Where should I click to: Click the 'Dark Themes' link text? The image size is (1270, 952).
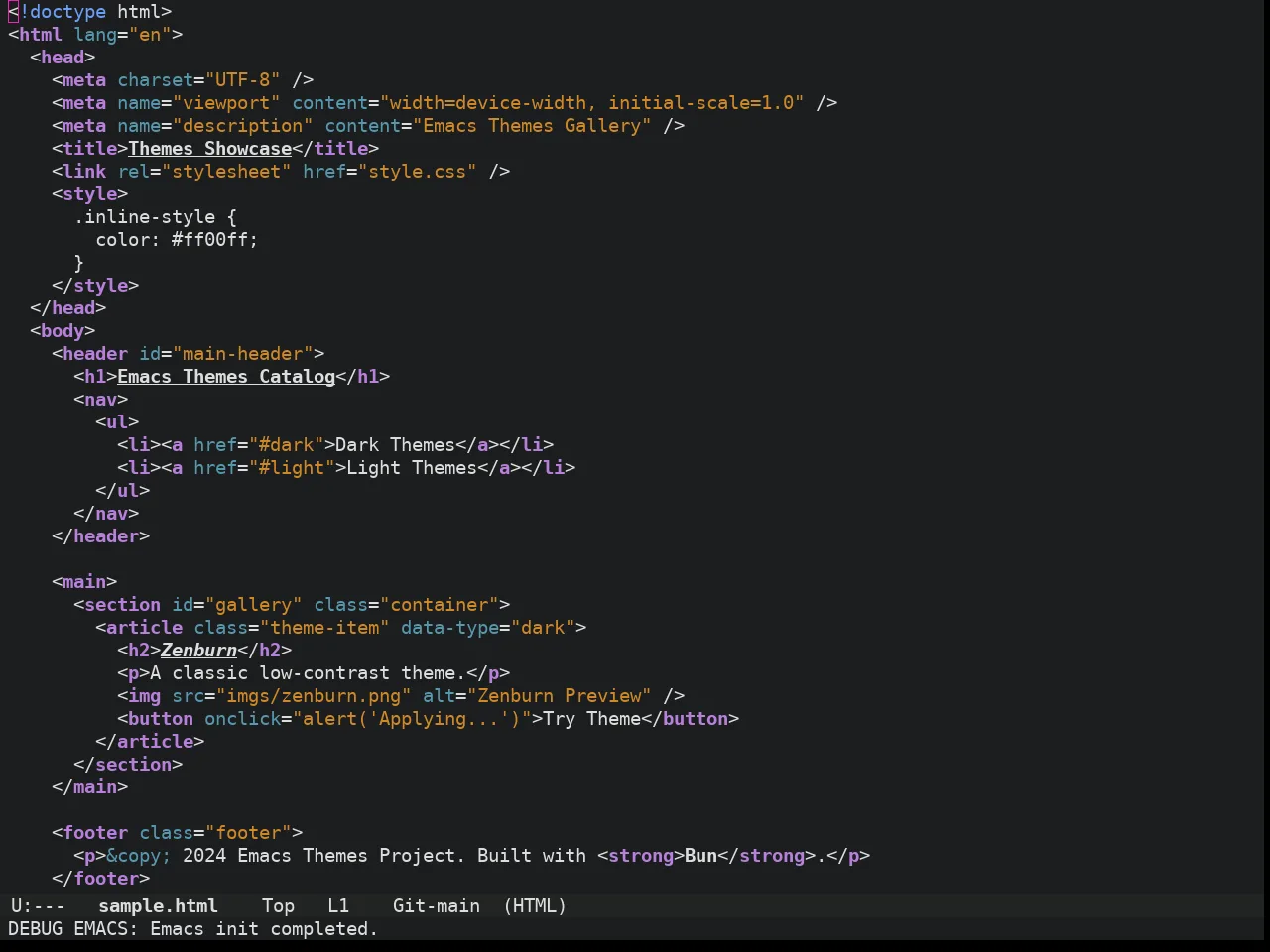(x=396, y=444)
